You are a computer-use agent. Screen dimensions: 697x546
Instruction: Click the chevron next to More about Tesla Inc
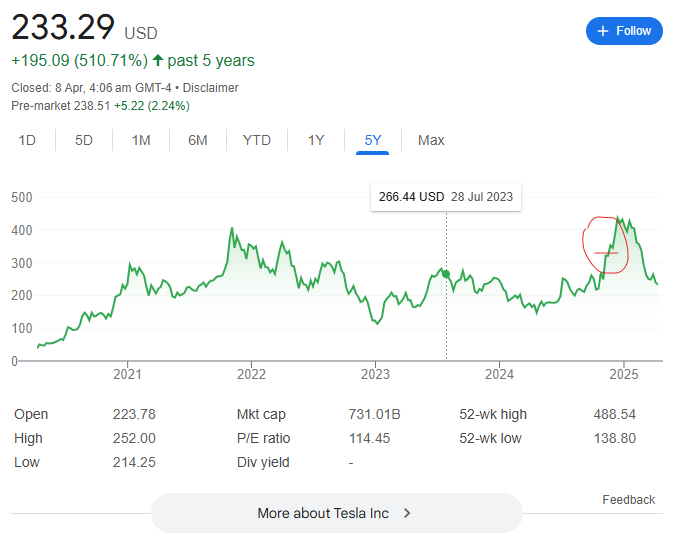pyautogui.click(x=407, y=513)
